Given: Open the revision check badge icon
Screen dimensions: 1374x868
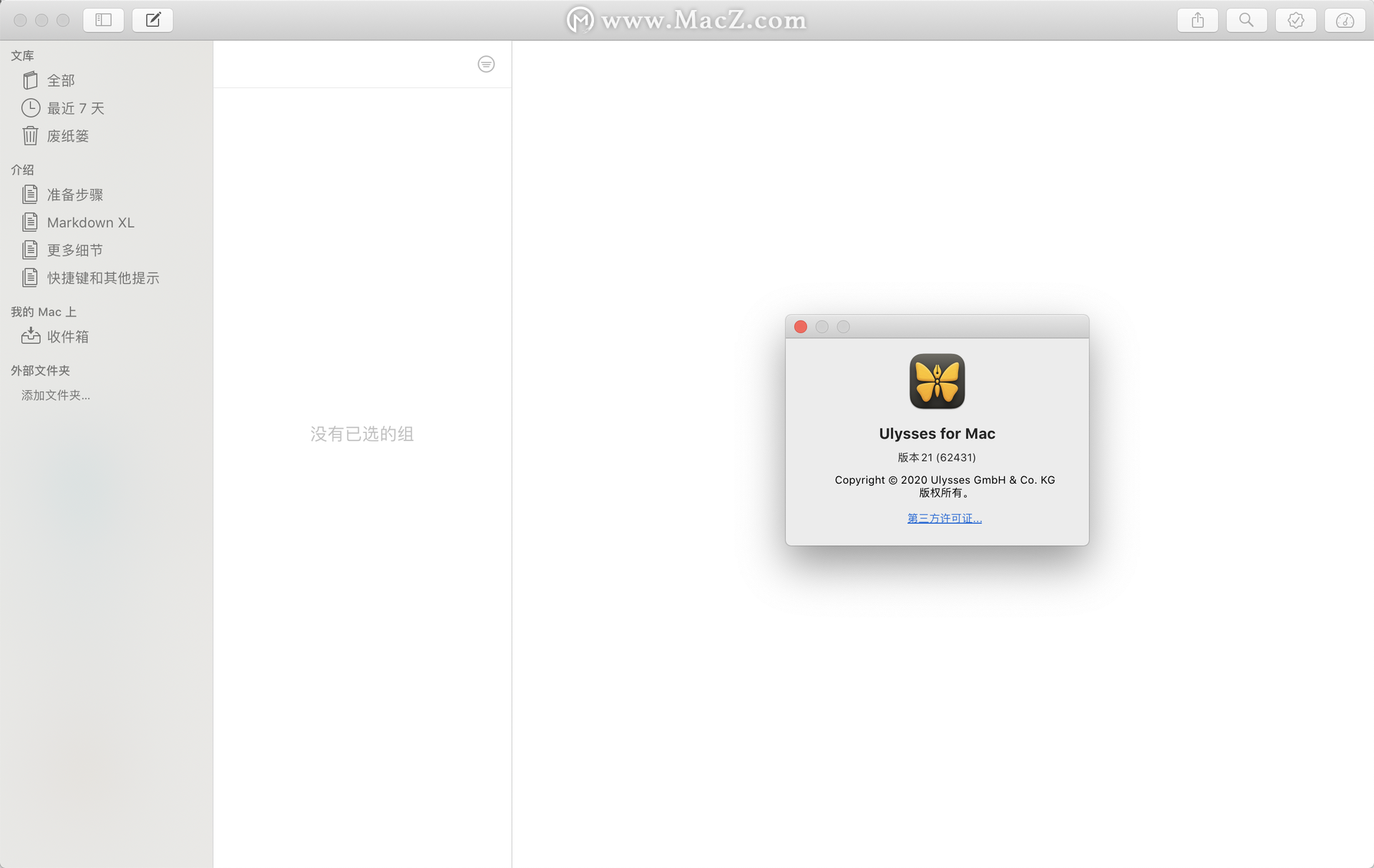Looking at the screenshot, I should [x=1296, y=20].
